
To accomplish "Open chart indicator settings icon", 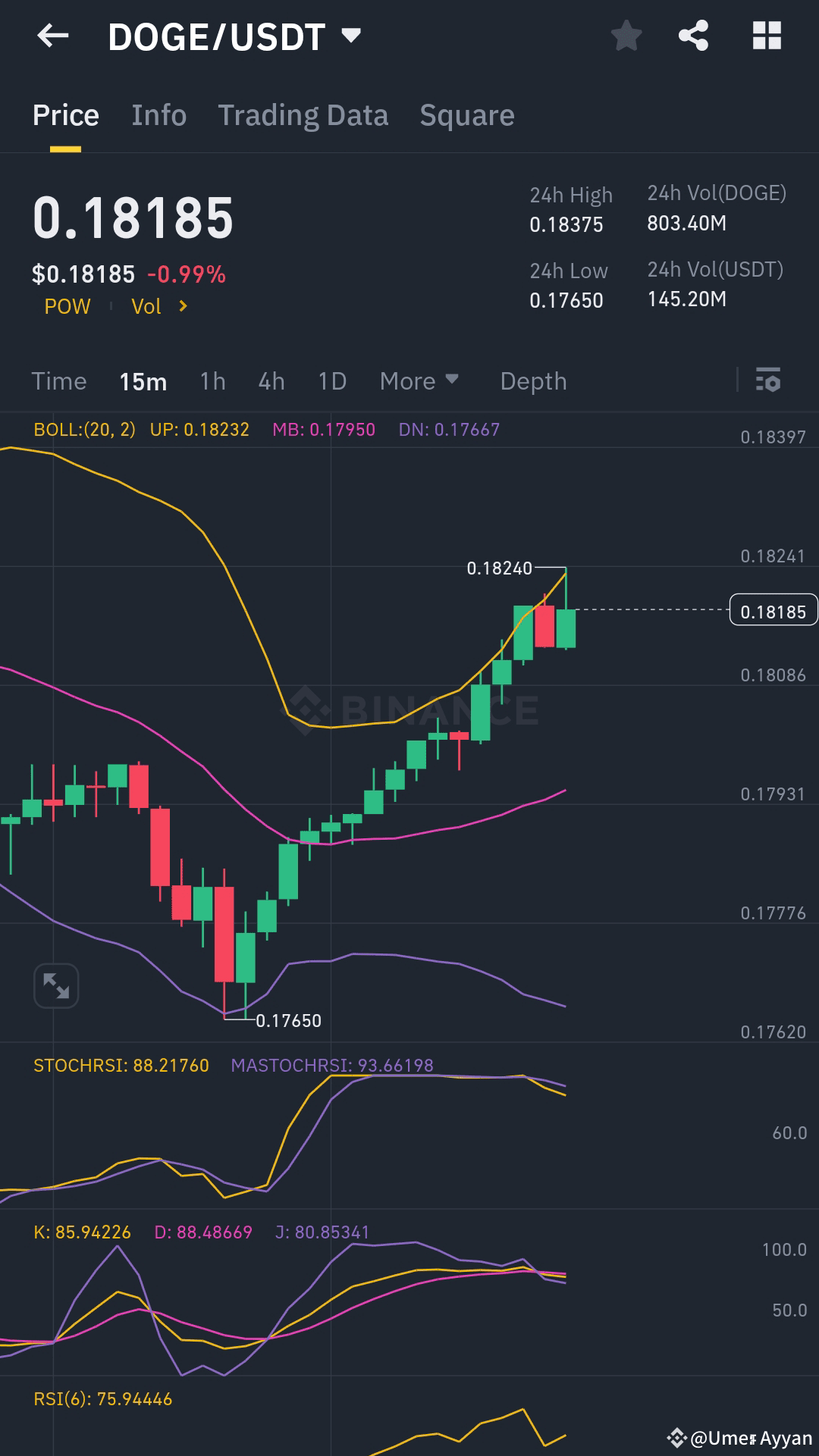I will (768, 380).
